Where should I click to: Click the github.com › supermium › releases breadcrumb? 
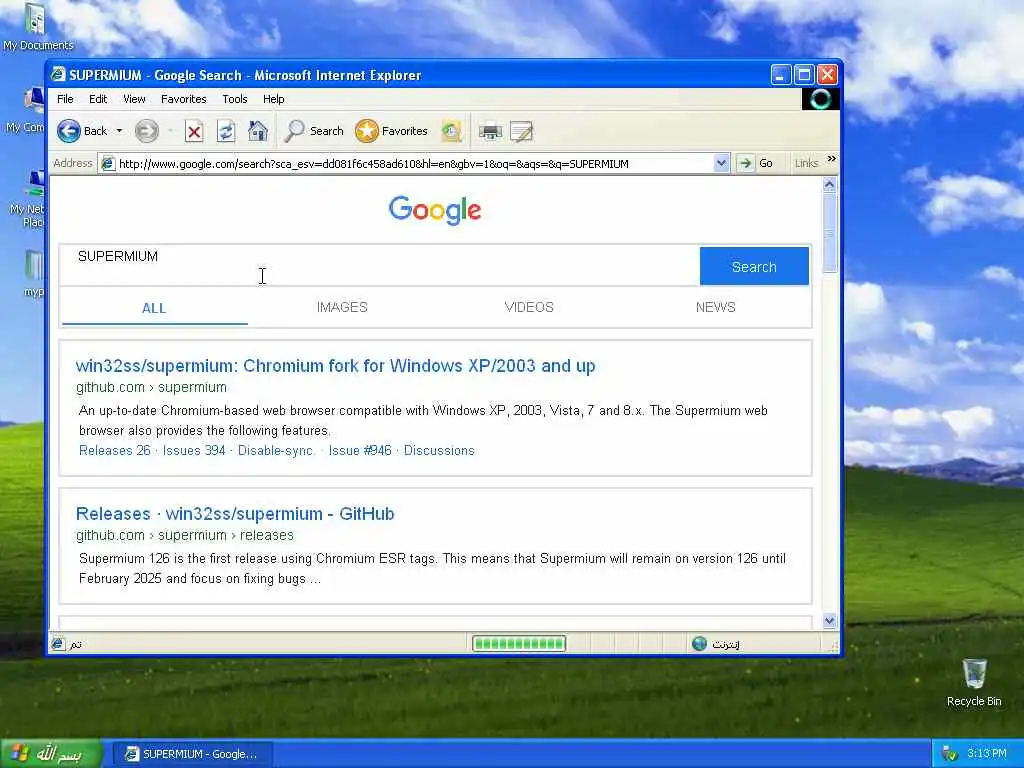point(185,536)
